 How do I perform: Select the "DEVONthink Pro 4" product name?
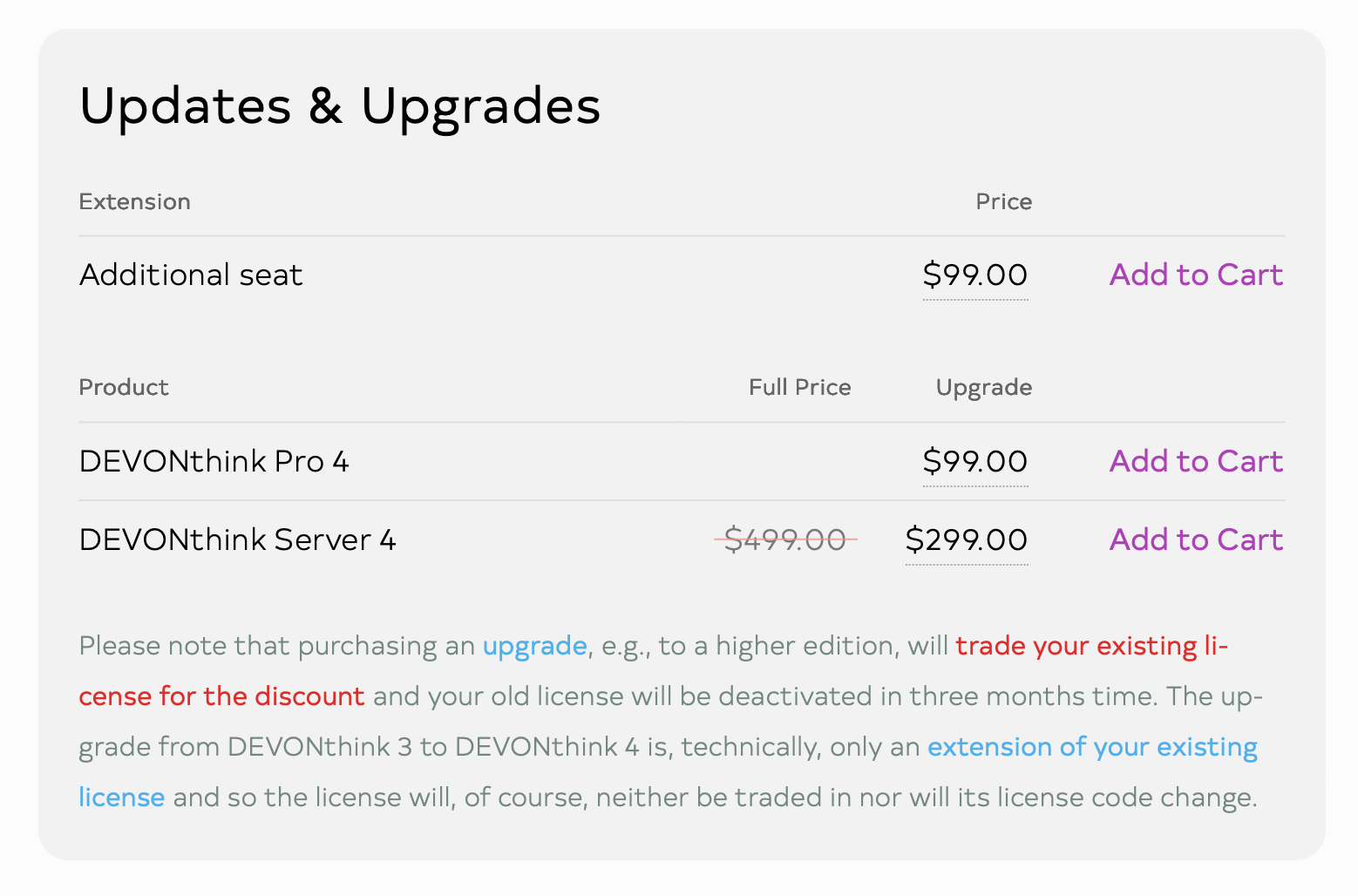click(214, 462)
